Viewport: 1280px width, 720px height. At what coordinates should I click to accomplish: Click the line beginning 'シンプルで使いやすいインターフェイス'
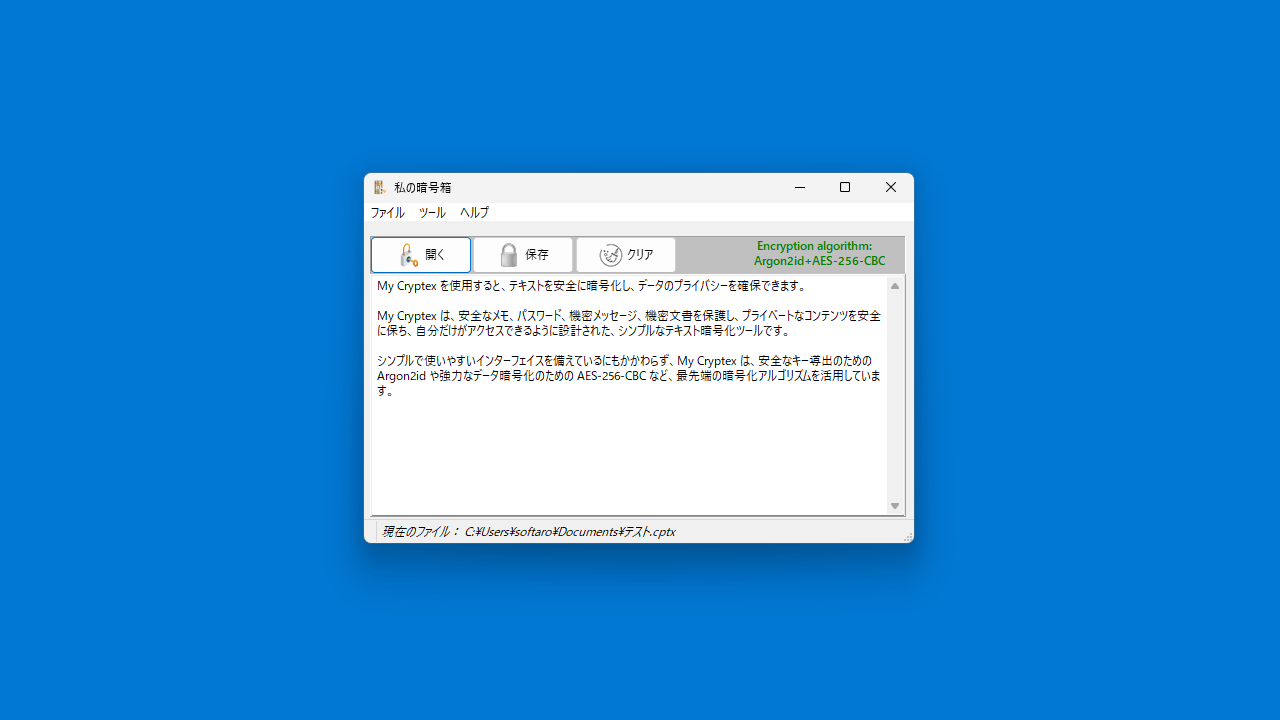[624, 361]
